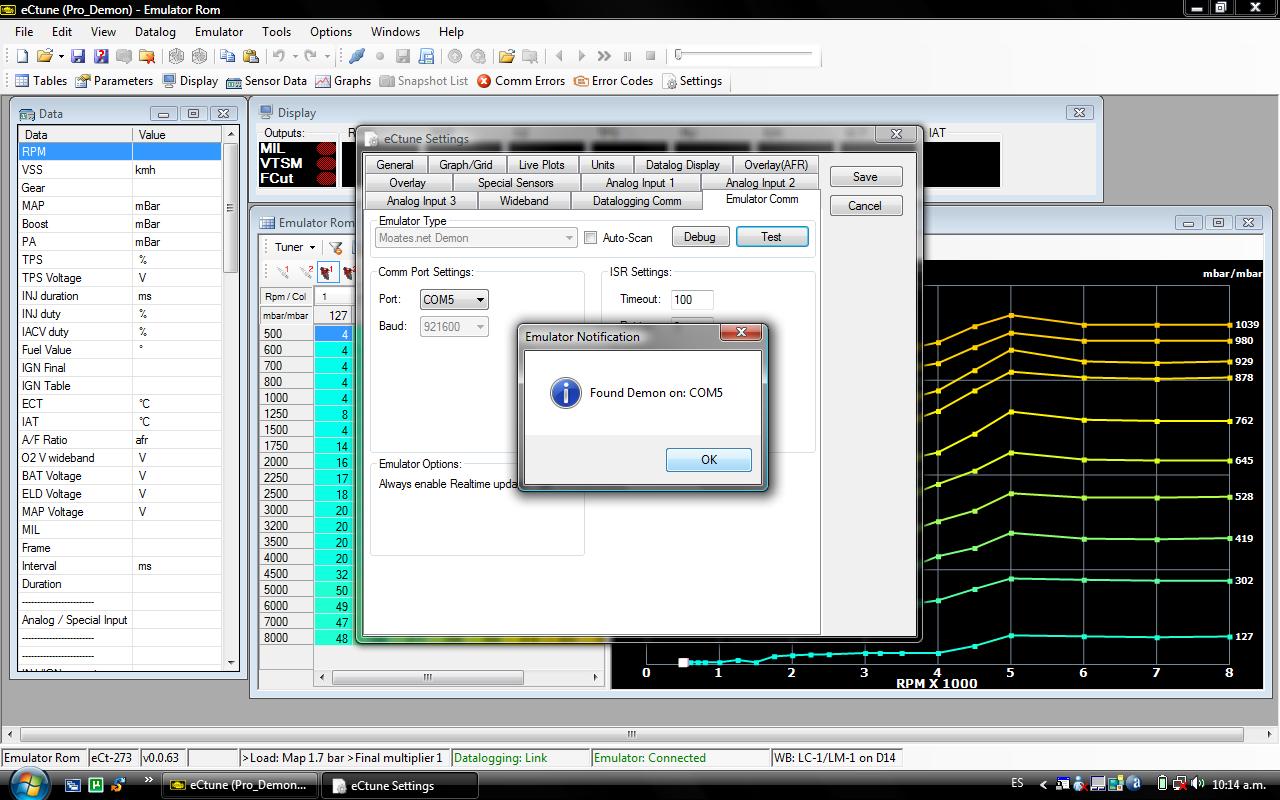Viewport: 1280px width, 800px height.
Task: Open the Tables window button
Action: (41, 81)
